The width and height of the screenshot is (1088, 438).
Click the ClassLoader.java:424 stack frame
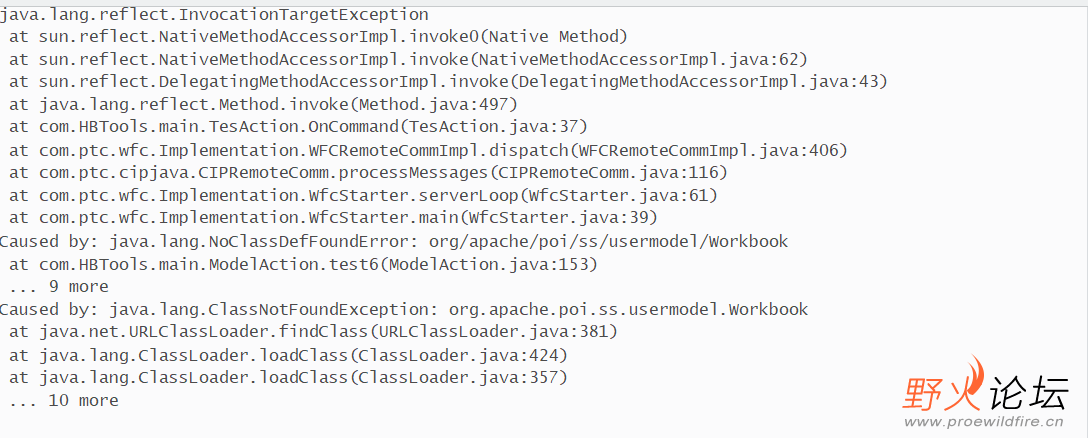click(x=288, y=355)
